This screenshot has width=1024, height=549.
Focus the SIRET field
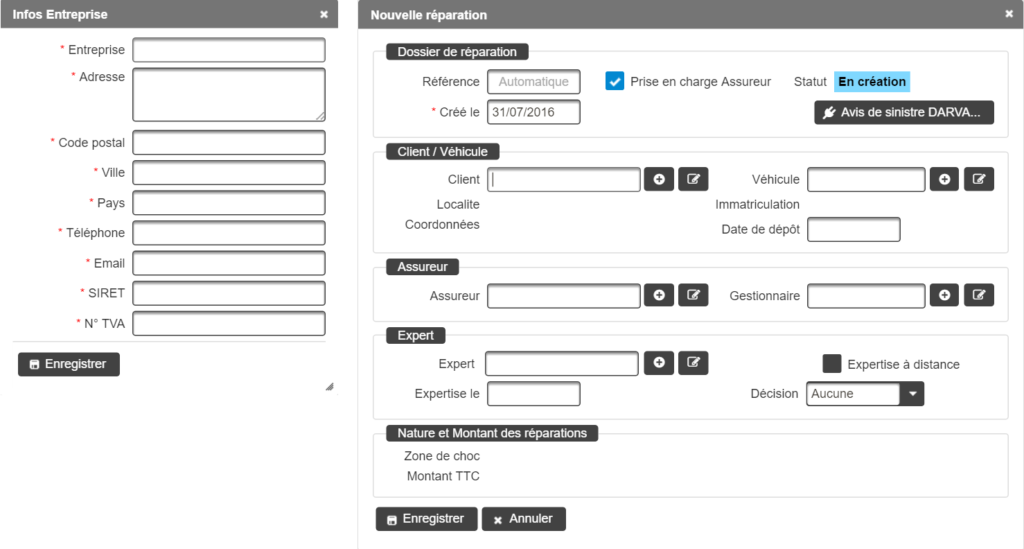point(229,293)
